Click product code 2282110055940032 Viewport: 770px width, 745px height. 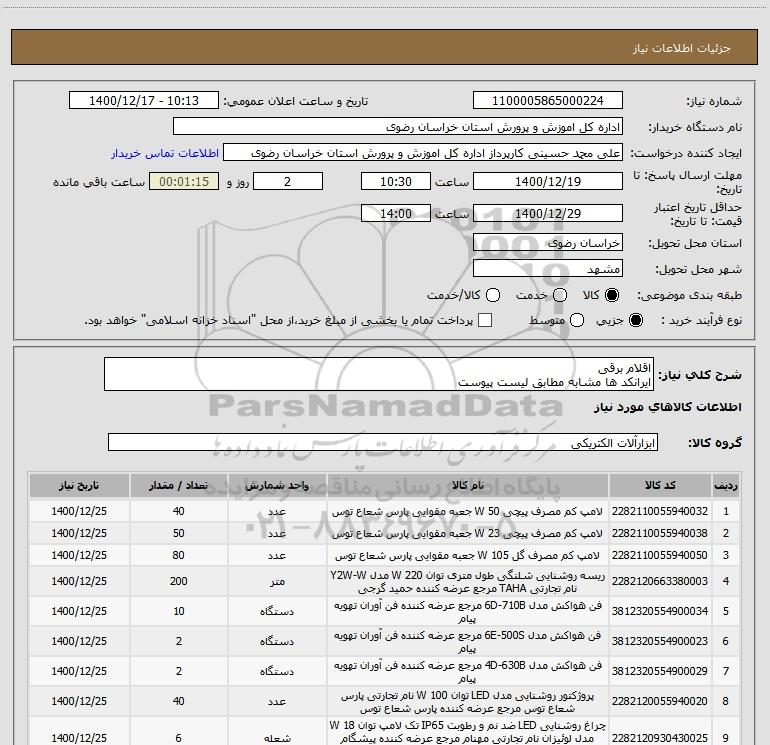pos(660,511)
